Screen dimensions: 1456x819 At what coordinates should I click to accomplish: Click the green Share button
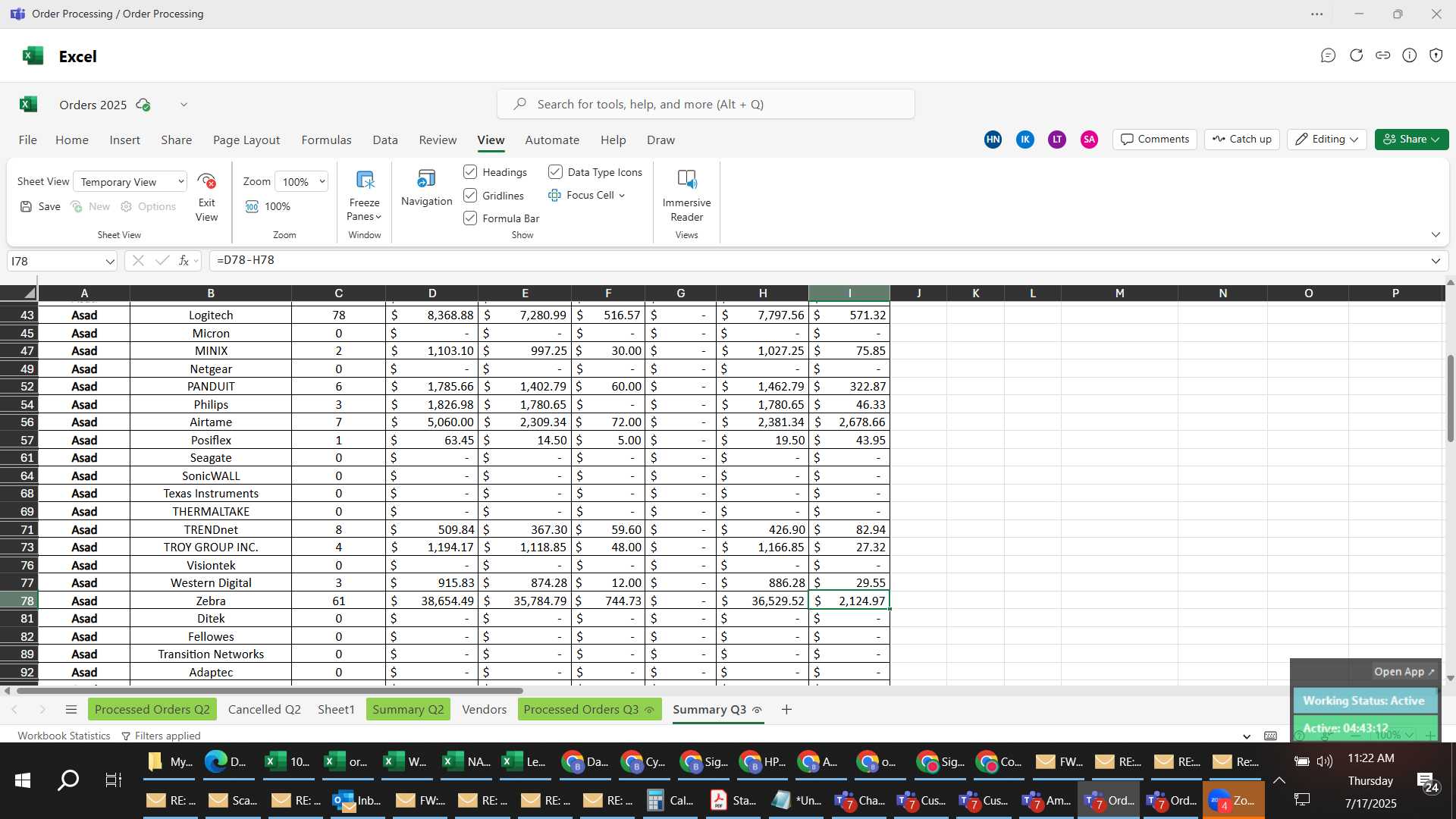(x=1411, y=139)
